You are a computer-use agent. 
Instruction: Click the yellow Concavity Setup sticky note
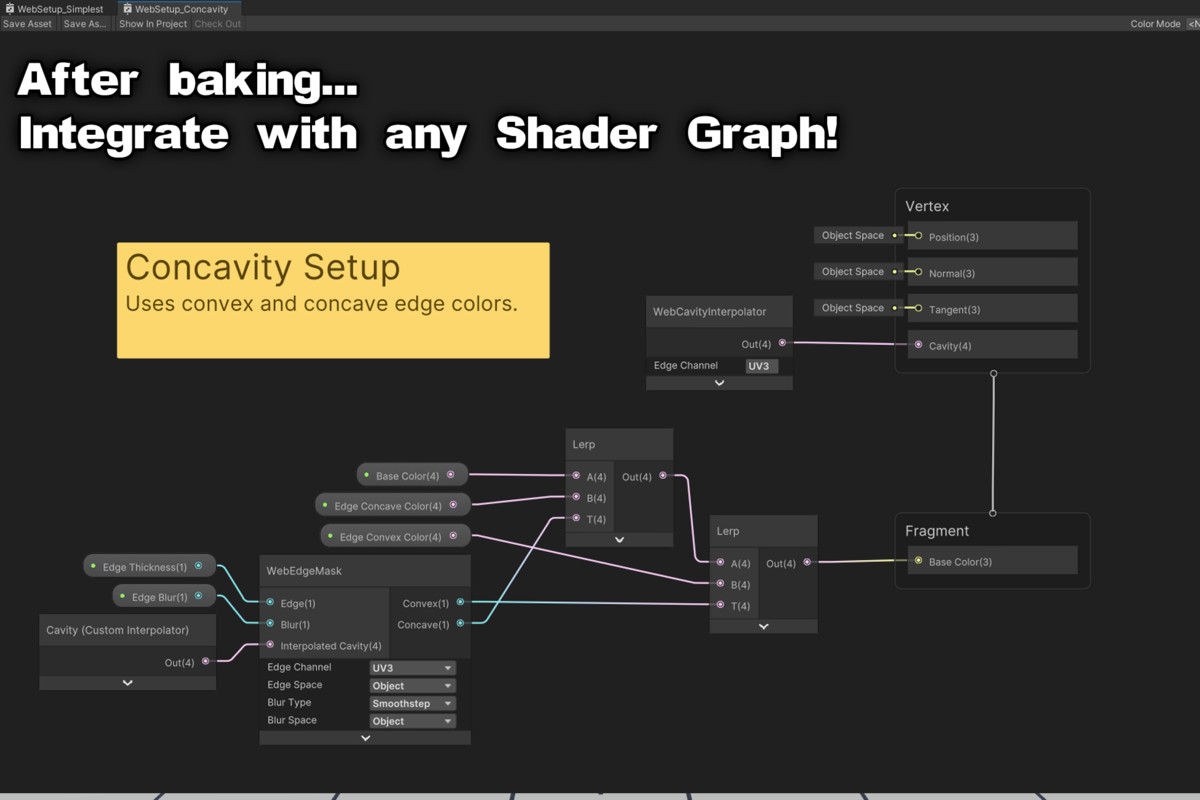coord(332,300)
